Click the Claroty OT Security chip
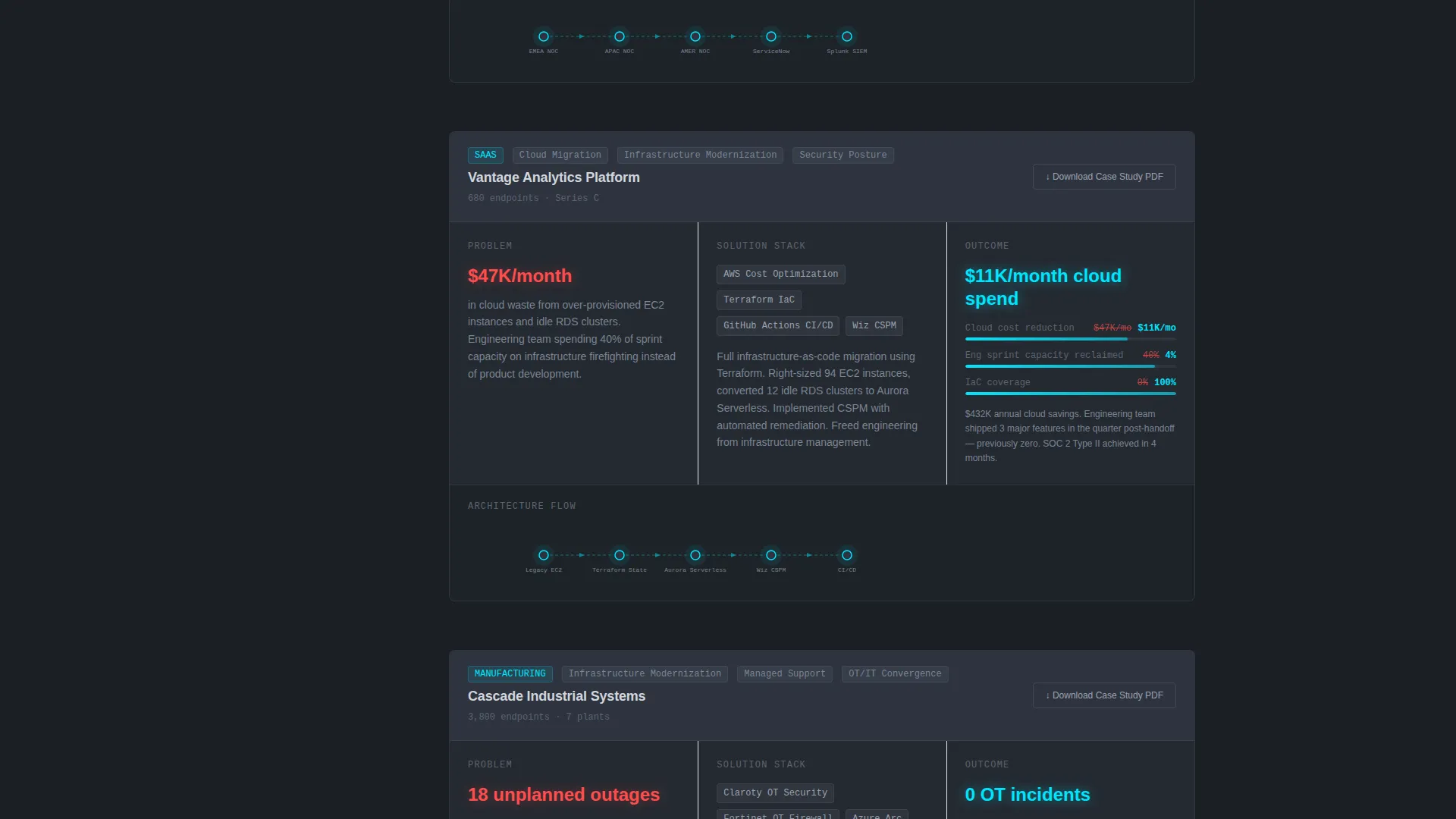 [775, 792]
